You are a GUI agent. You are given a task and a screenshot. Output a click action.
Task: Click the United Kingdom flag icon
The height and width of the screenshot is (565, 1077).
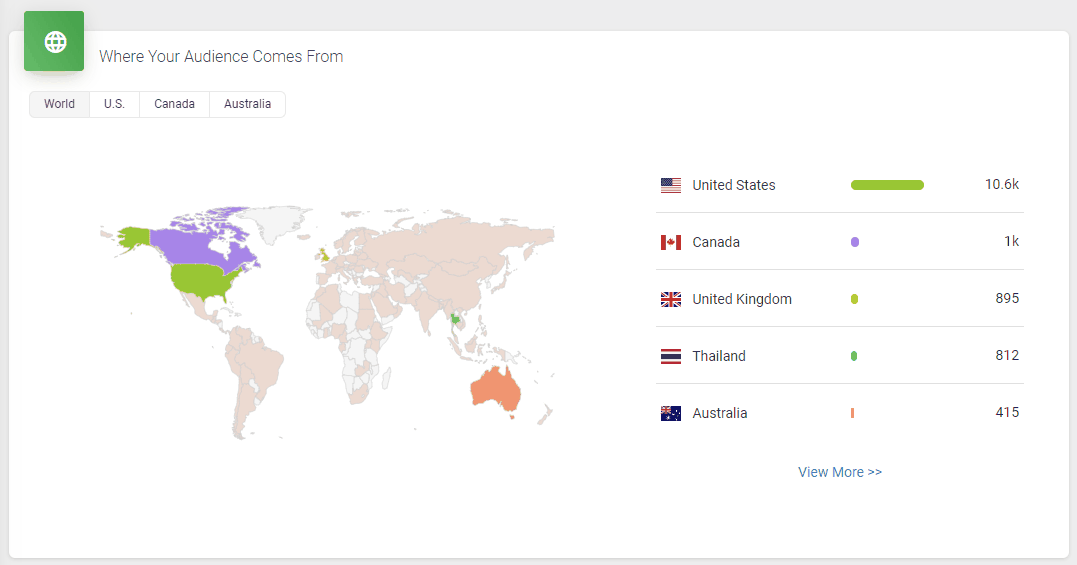pyautogui.click(x=670, y=299)
